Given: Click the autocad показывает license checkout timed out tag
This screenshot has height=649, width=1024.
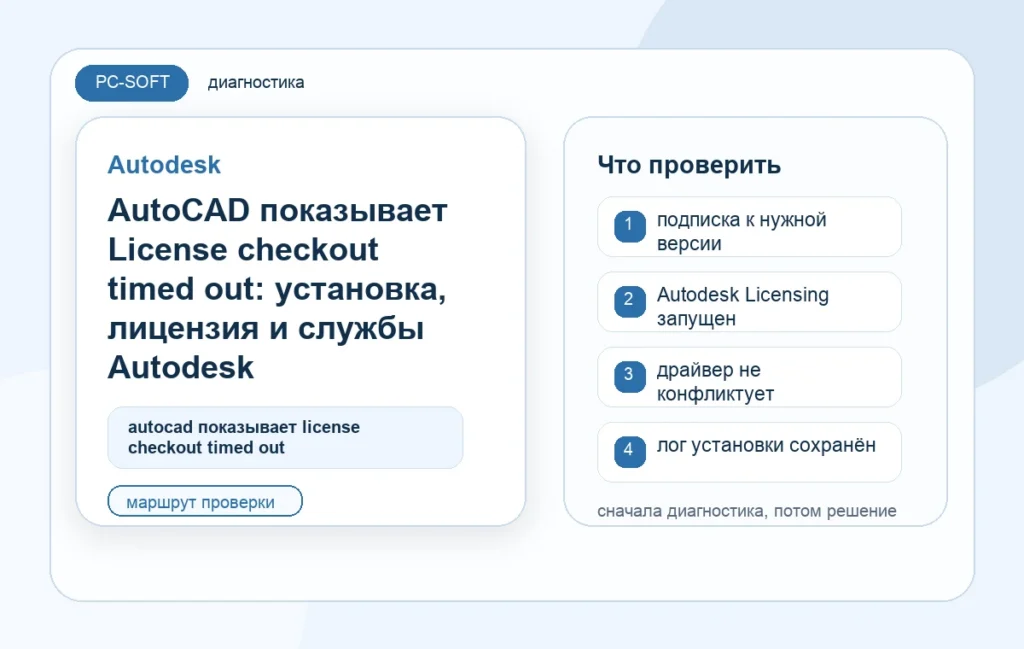Looking at the screenshot, I should [x=285, y=437].
